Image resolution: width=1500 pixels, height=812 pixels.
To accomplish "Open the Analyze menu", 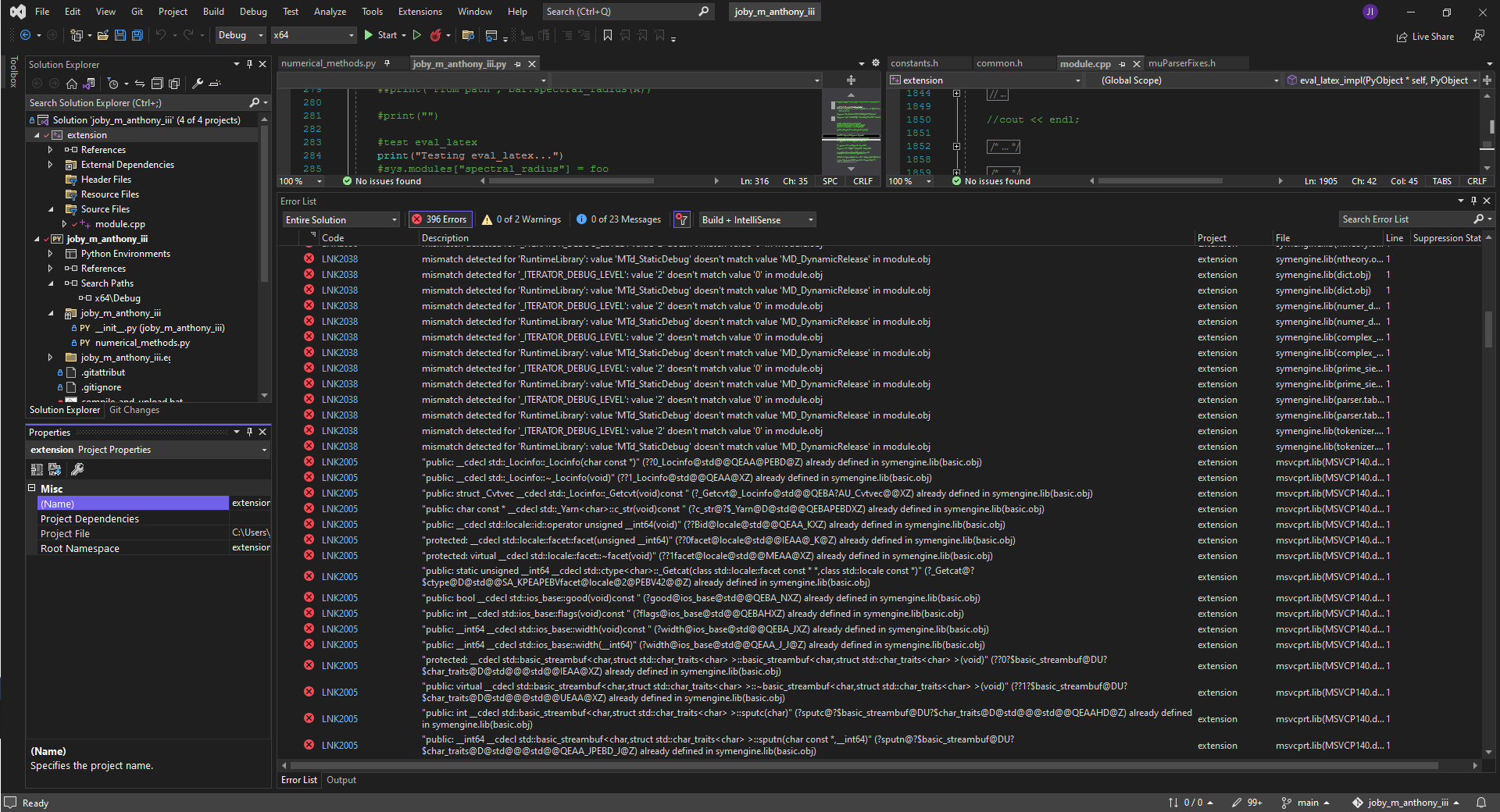I will click(330, 12).
